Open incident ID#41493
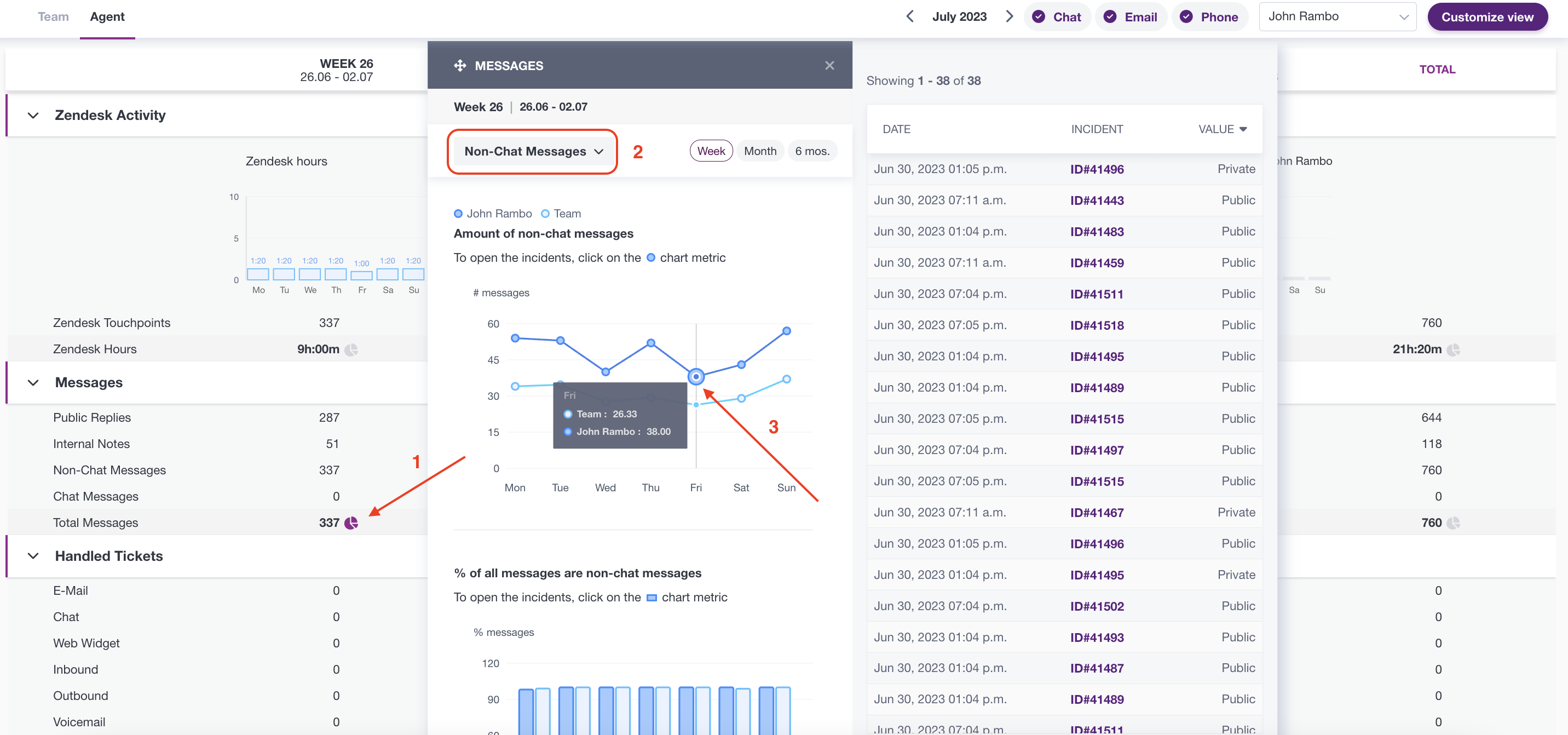Viewport: 1568px width, 735px height. (x=1096, y=638)
